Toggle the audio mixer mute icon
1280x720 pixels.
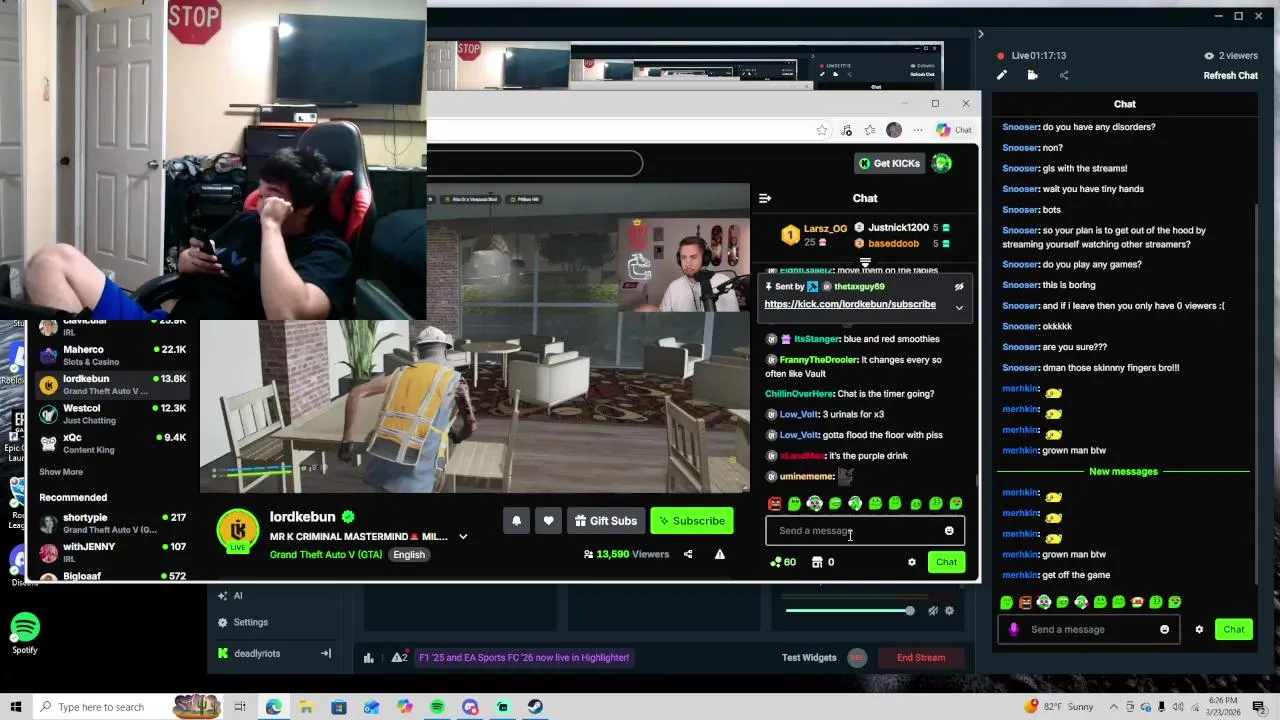coord(932,610)
